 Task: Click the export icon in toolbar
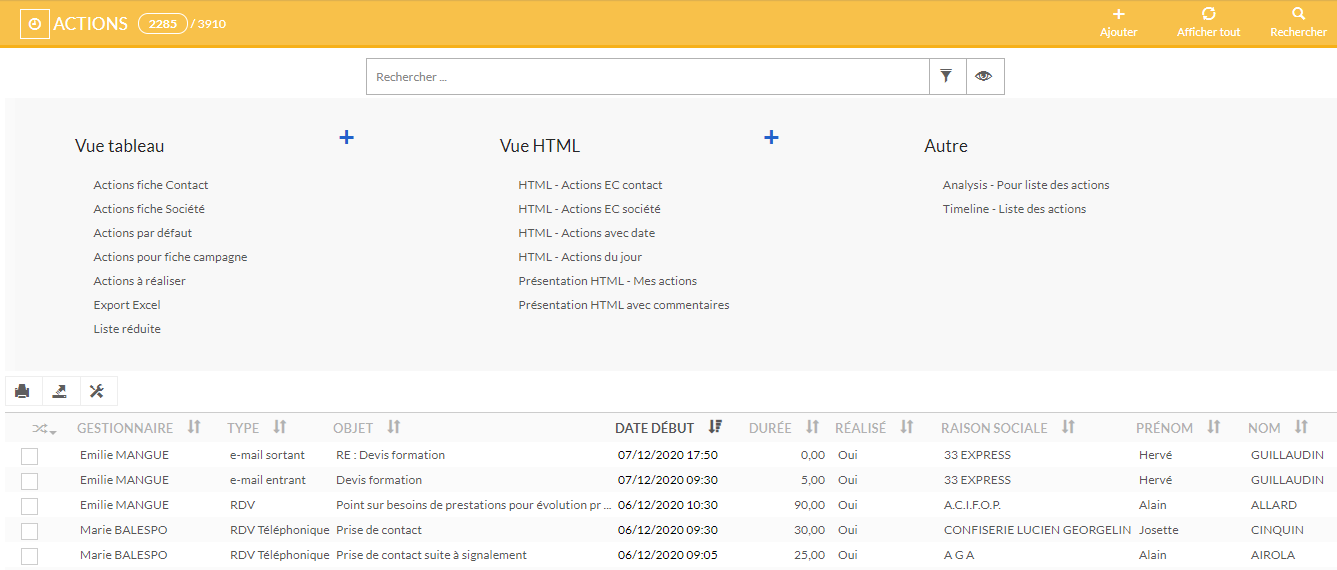point(60,391)
